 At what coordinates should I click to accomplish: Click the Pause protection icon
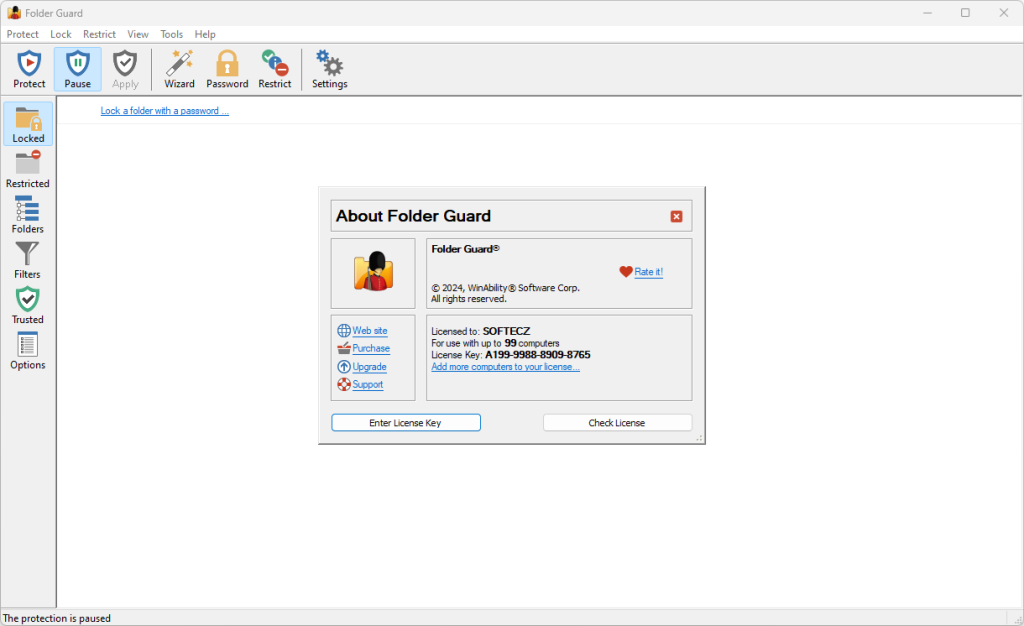[x=77, y=68]
